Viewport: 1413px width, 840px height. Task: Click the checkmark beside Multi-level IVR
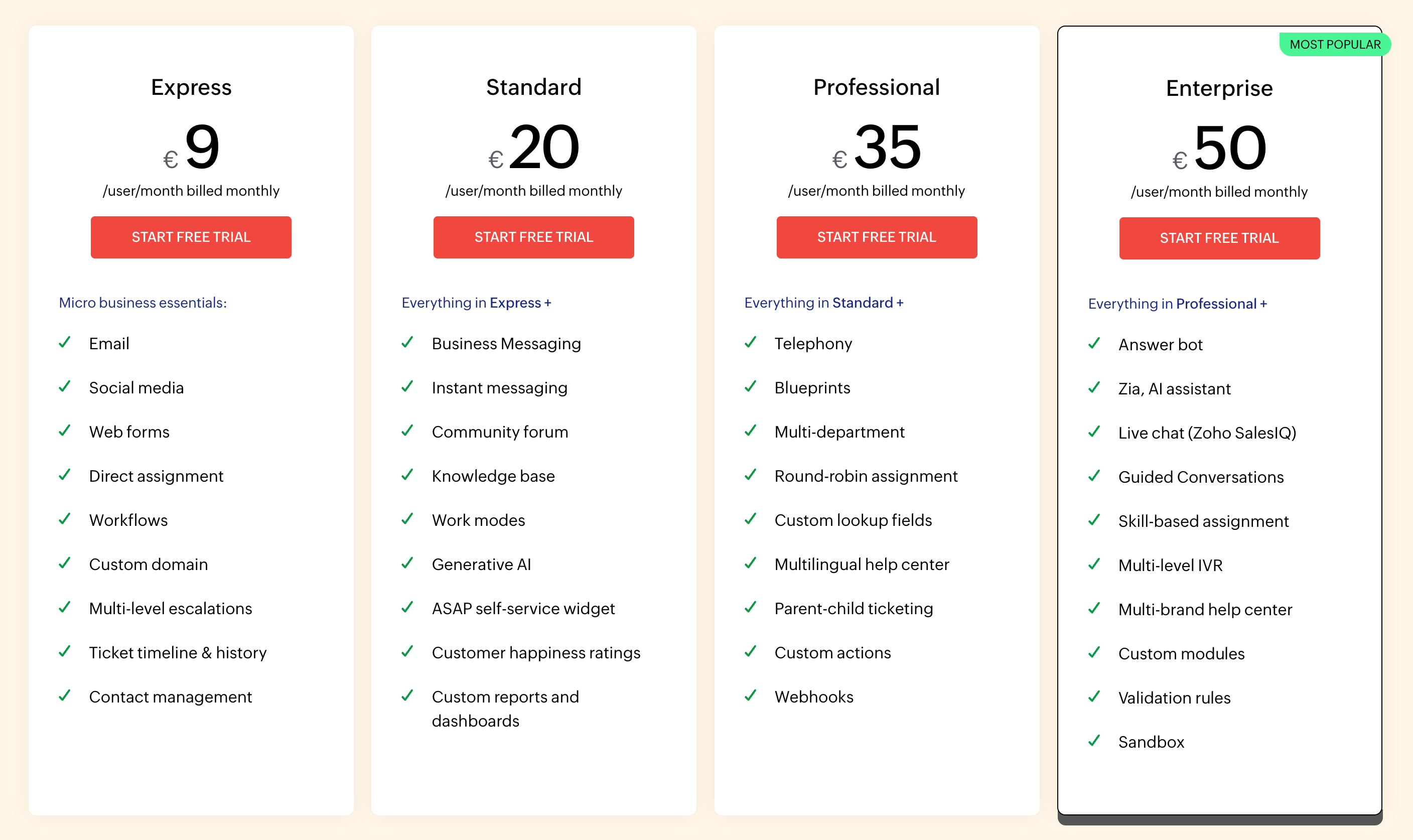(1094, 565)
